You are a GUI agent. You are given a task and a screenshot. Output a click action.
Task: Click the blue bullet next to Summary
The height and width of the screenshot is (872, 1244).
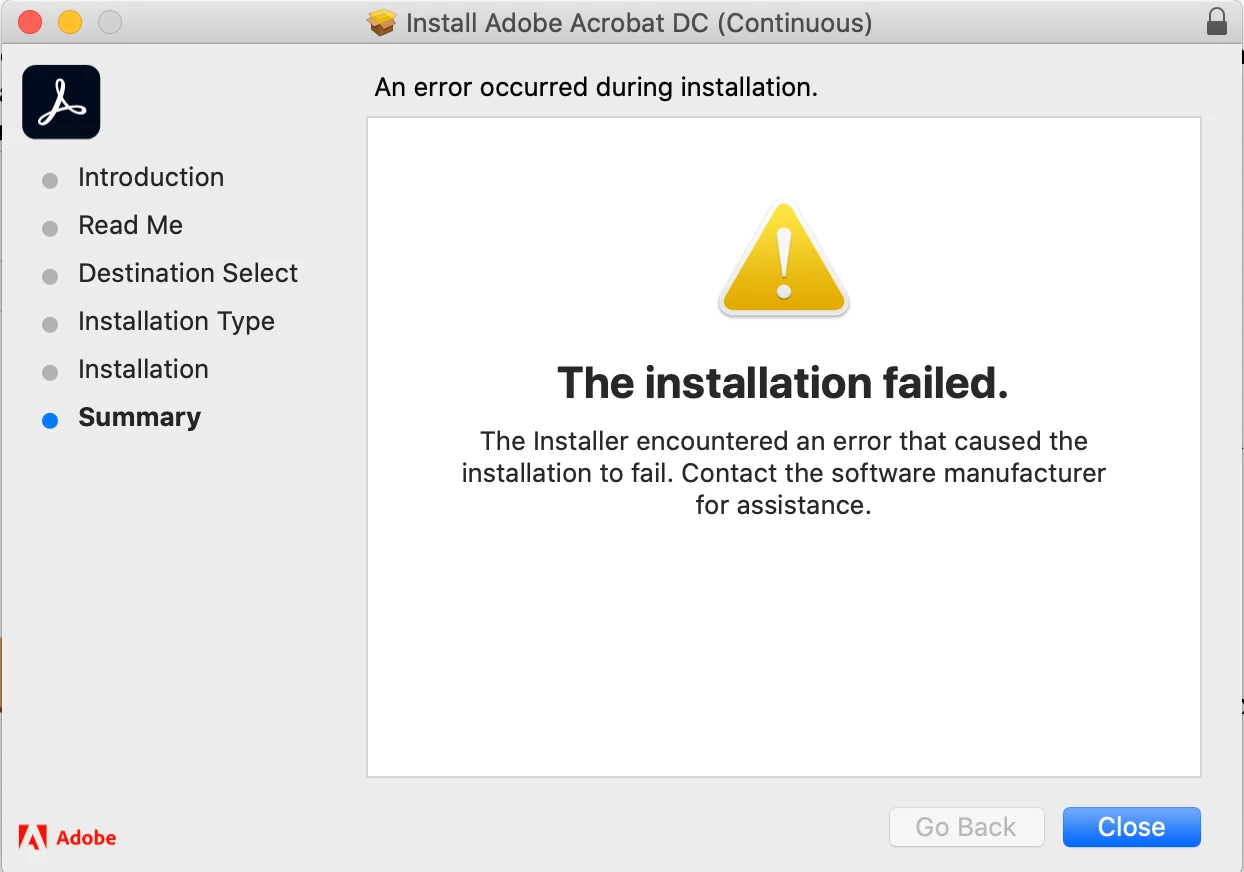pos(50,421)
